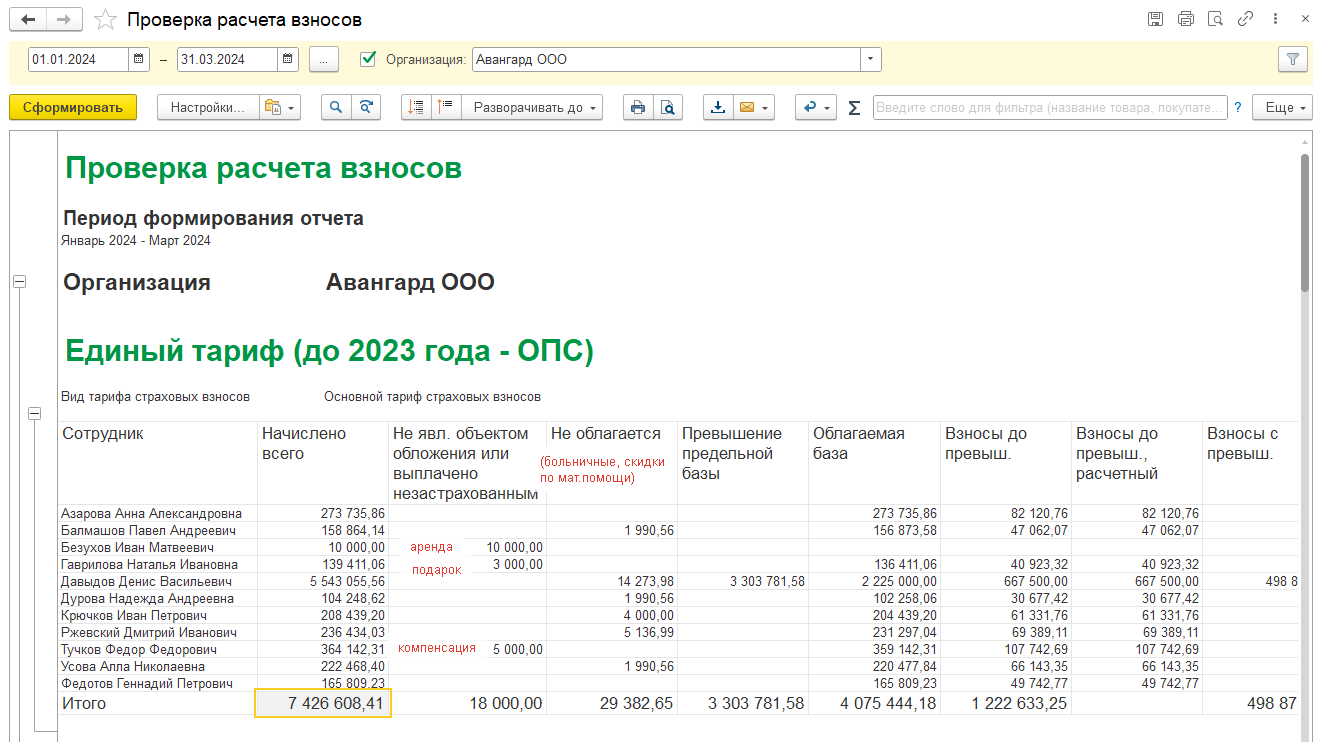The image size is (1330, 742).
Task: Select employee Ржевский Дмитрий Иванович
Action: (149, 632)
